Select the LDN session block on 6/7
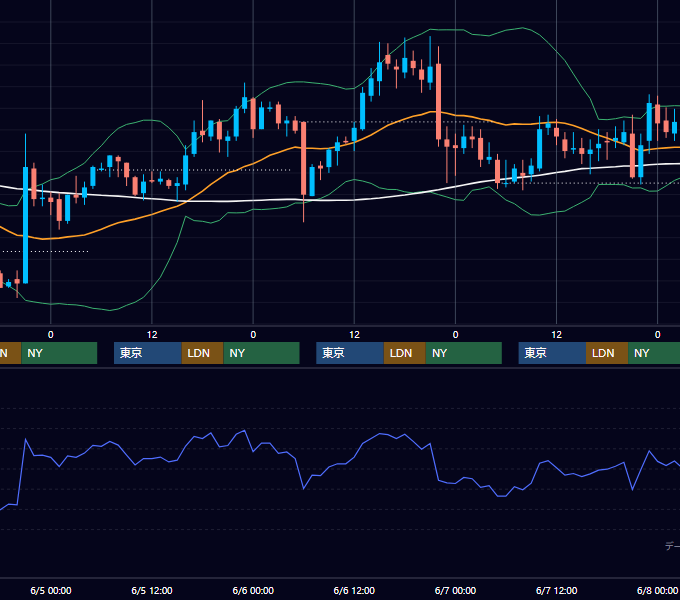680x600 pixels. [607, 353]
